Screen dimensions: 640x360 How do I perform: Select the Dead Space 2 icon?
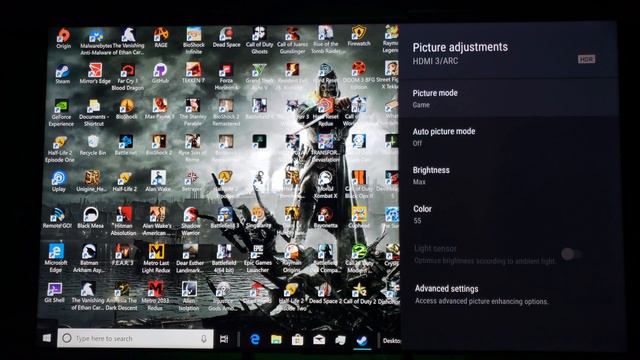click(325, 293)
